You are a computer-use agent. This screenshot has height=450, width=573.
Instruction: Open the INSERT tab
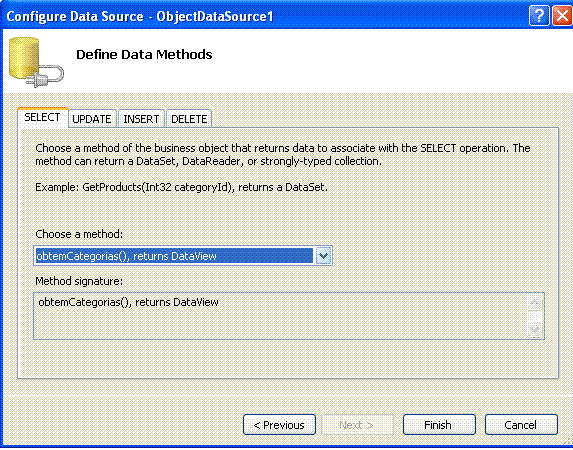(x=141, y=119)
